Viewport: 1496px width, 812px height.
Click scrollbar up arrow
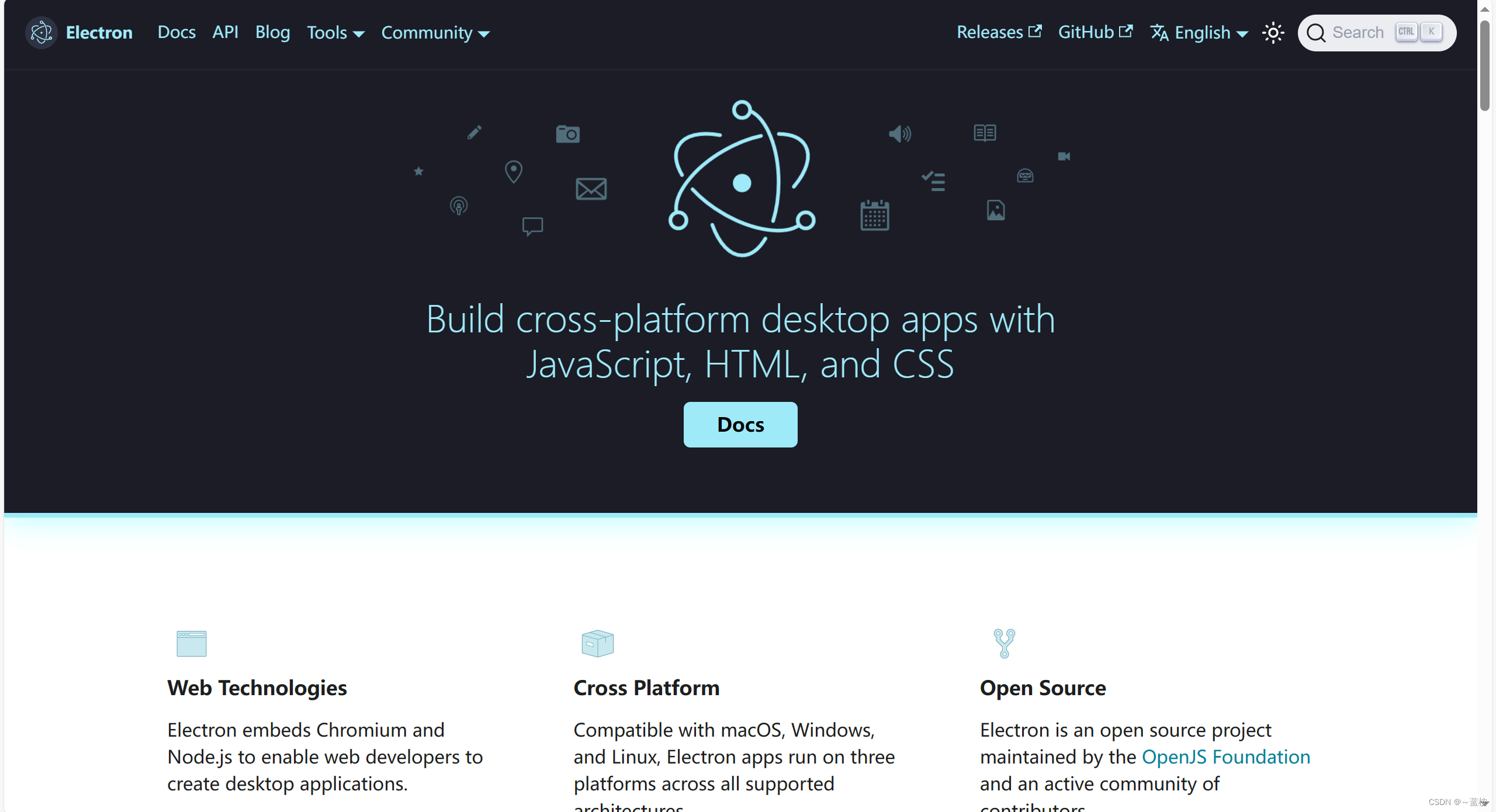(x=1485, y=9)
